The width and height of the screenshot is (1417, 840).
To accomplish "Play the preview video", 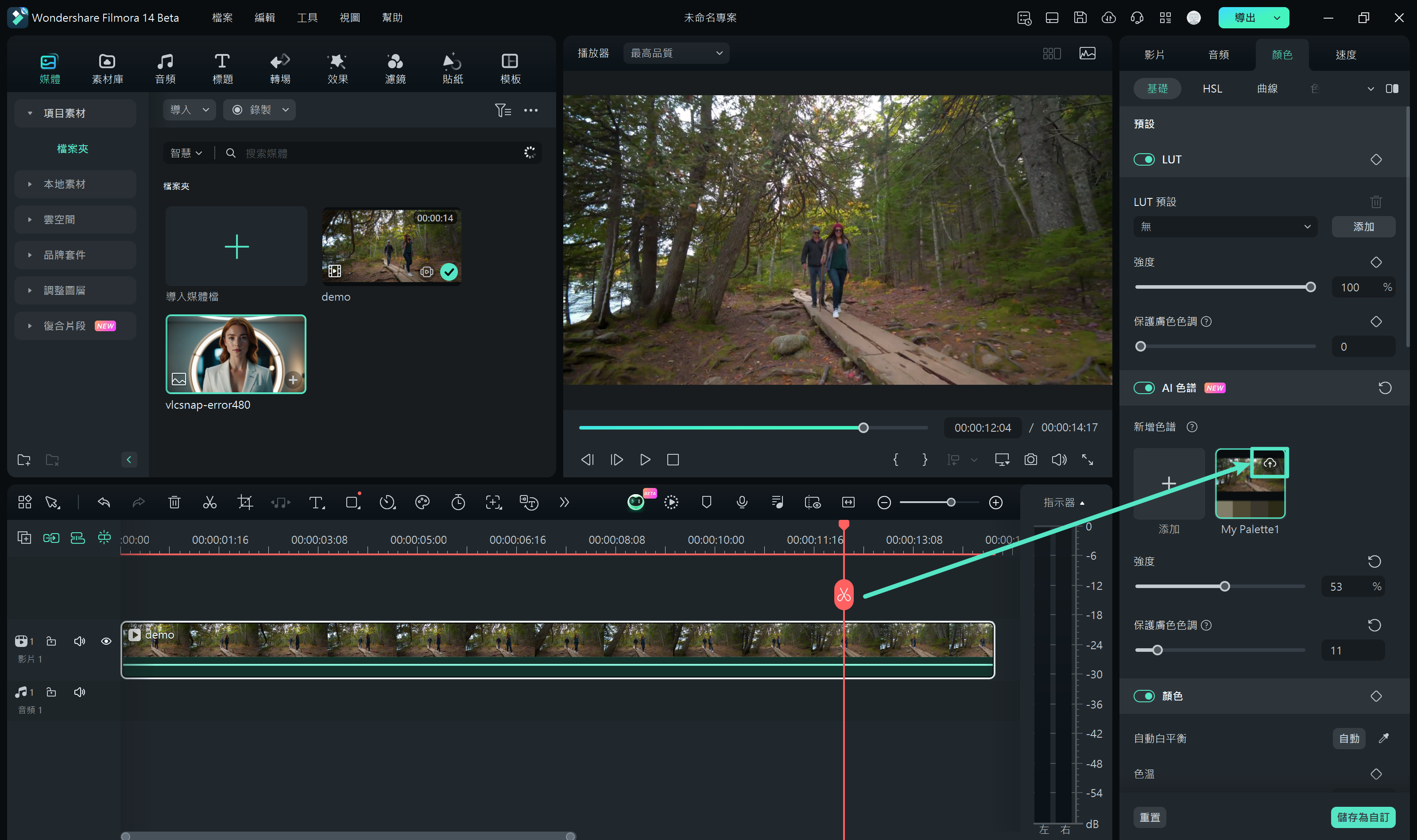I will pos(645,460).
